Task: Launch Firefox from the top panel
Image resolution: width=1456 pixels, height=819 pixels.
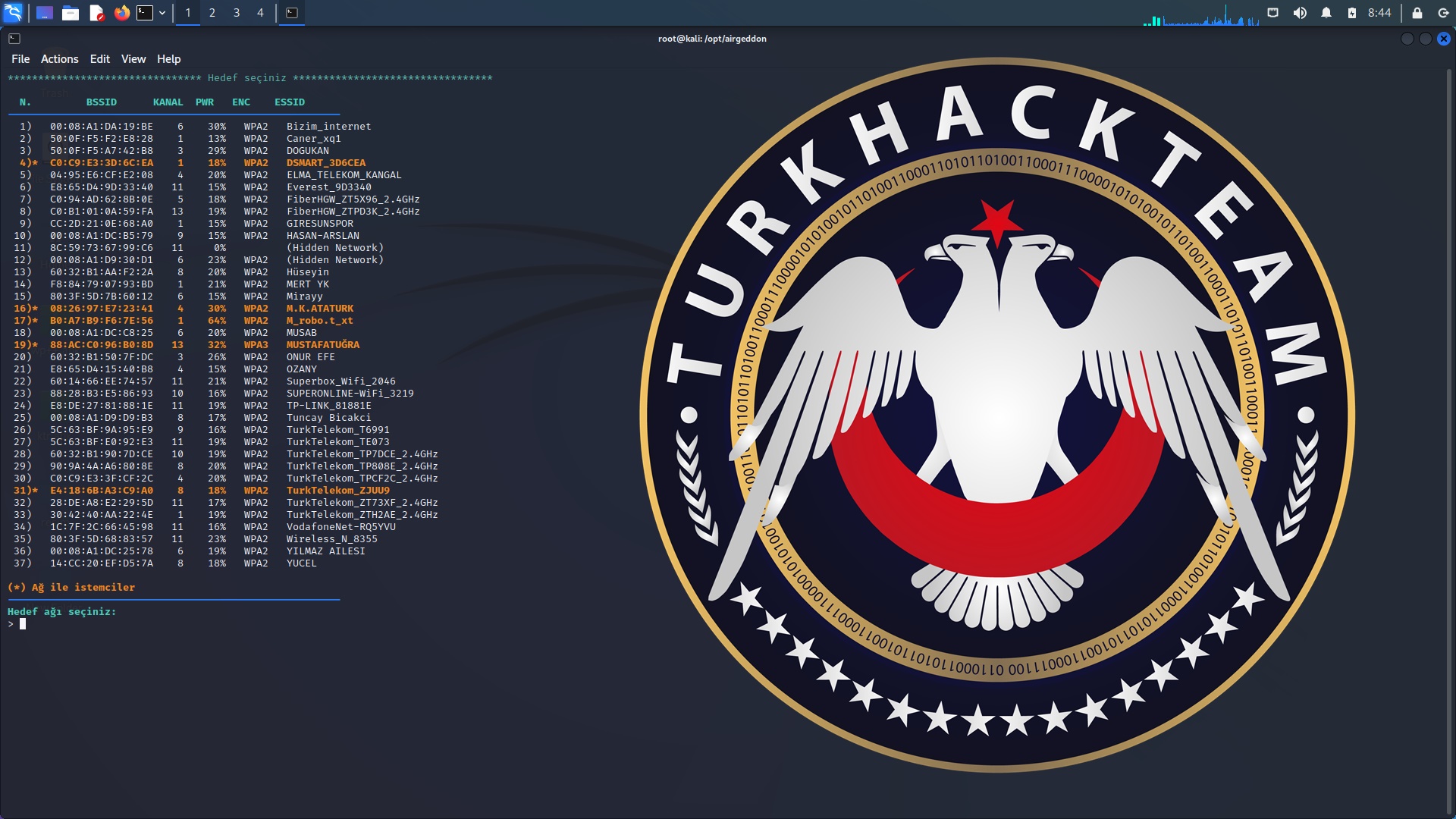Action: pyautogui.click(x=121, y=13)
